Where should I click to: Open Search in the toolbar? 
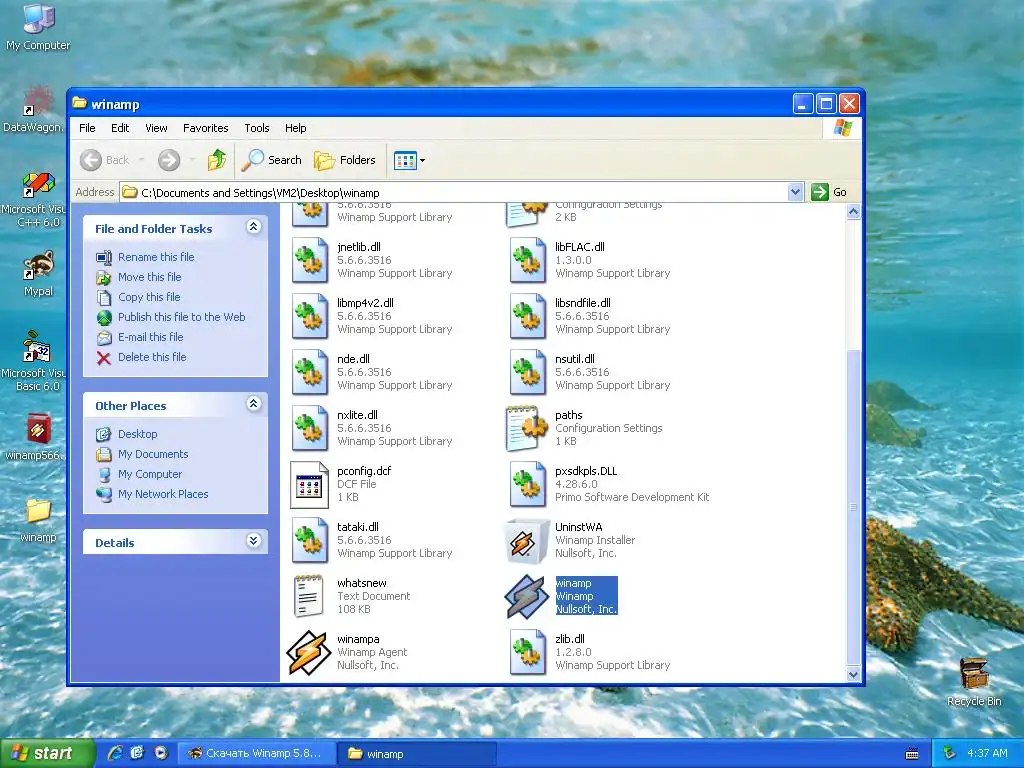(x=272, y=160)
